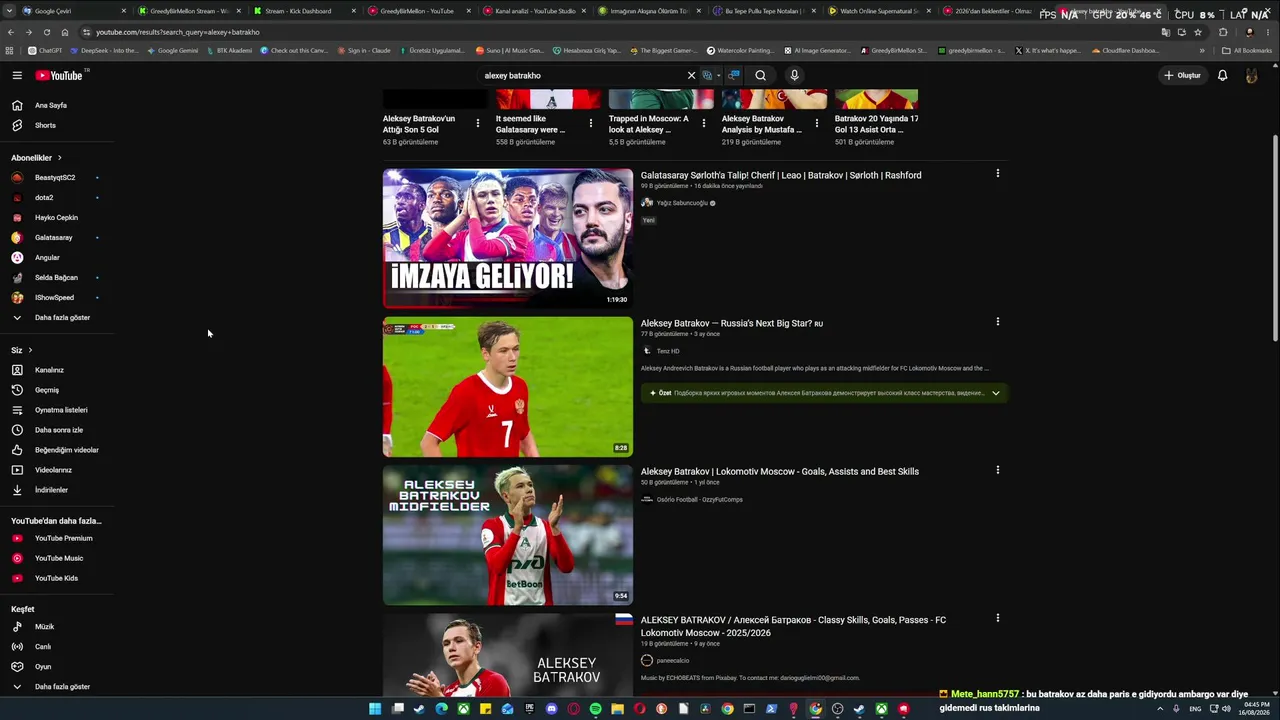
Task: Click the page vertical scrollbar
Action: click(1275, 240)
